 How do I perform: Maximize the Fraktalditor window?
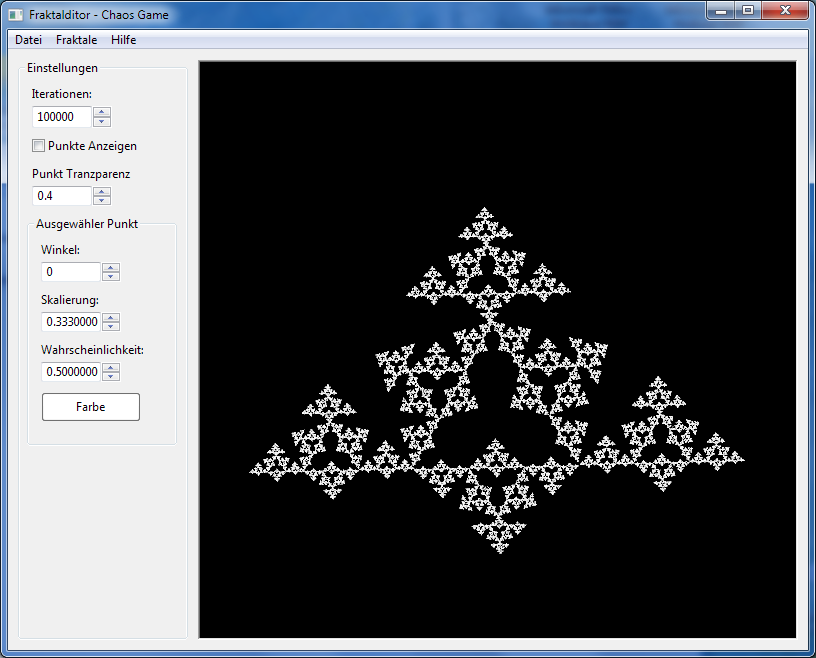click(x=748, y=10)
